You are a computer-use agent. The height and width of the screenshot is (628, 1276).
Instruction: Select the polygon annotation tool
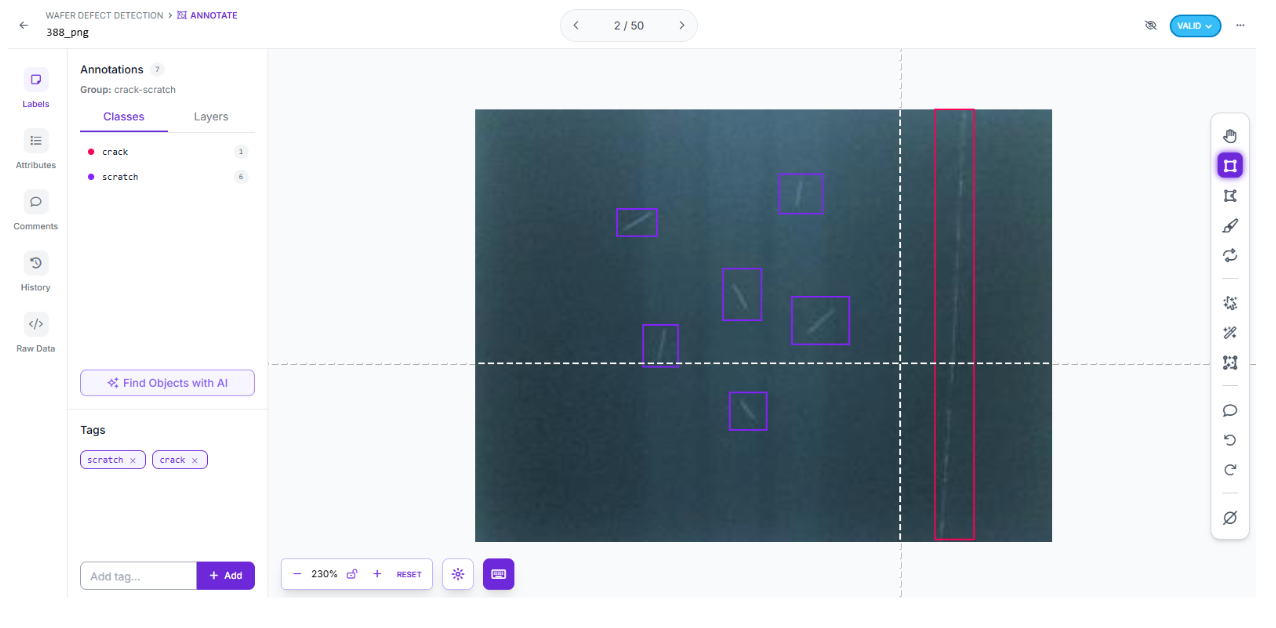pos(1230,196)
